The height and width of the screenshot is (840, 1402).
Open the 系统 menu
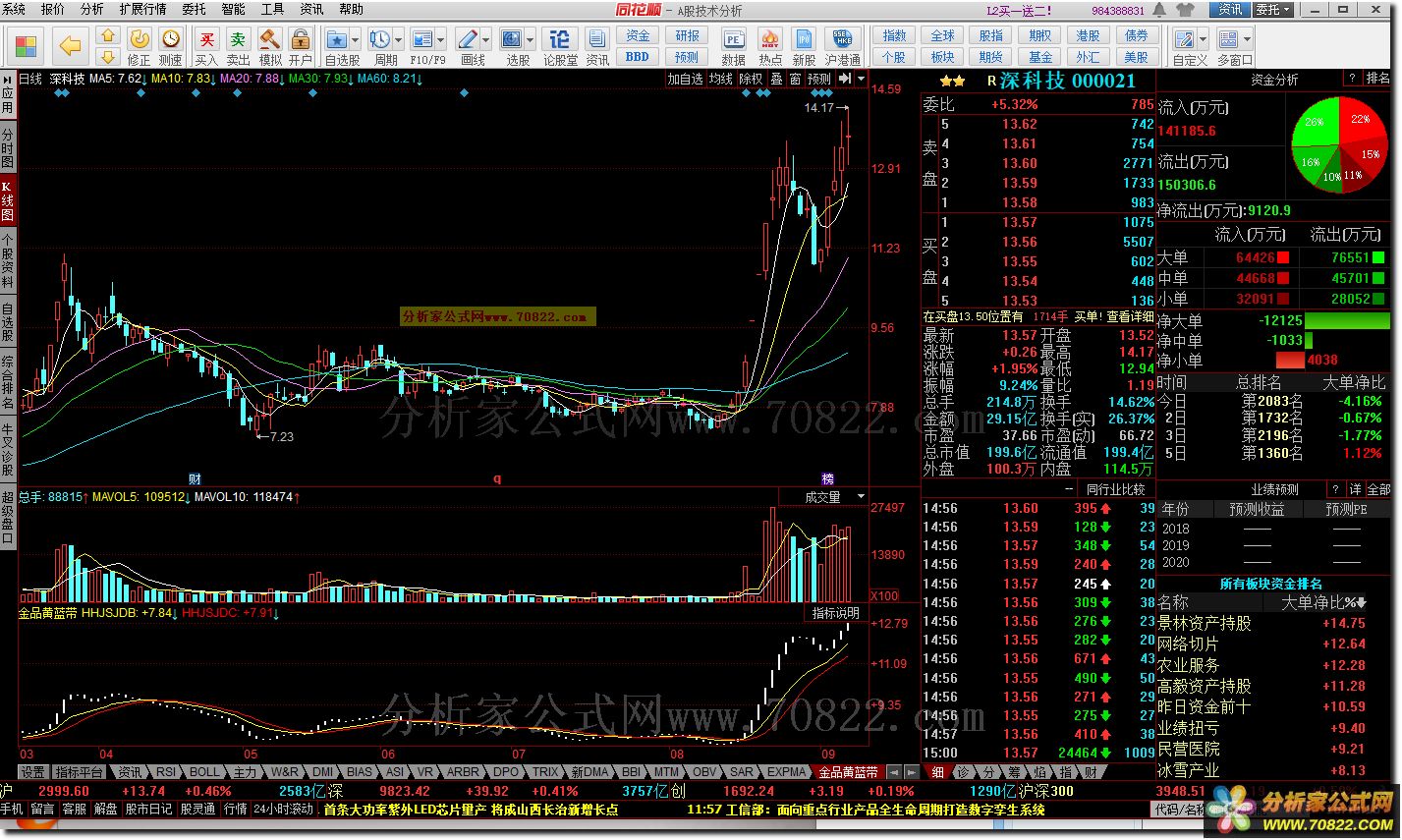[x=14, y=9]
